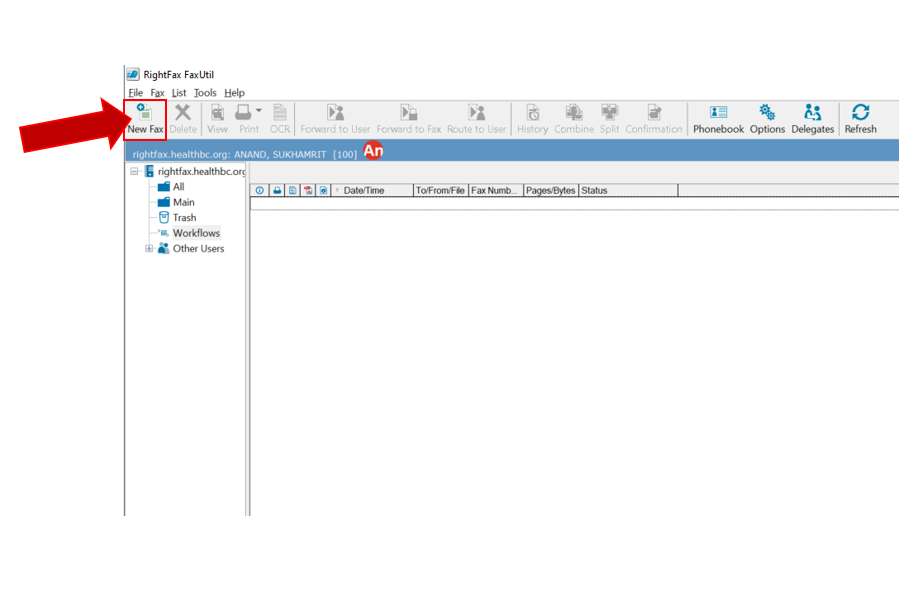Expand the Other Users node
This screenshot has height=597, width=899.
click(148, 248)
